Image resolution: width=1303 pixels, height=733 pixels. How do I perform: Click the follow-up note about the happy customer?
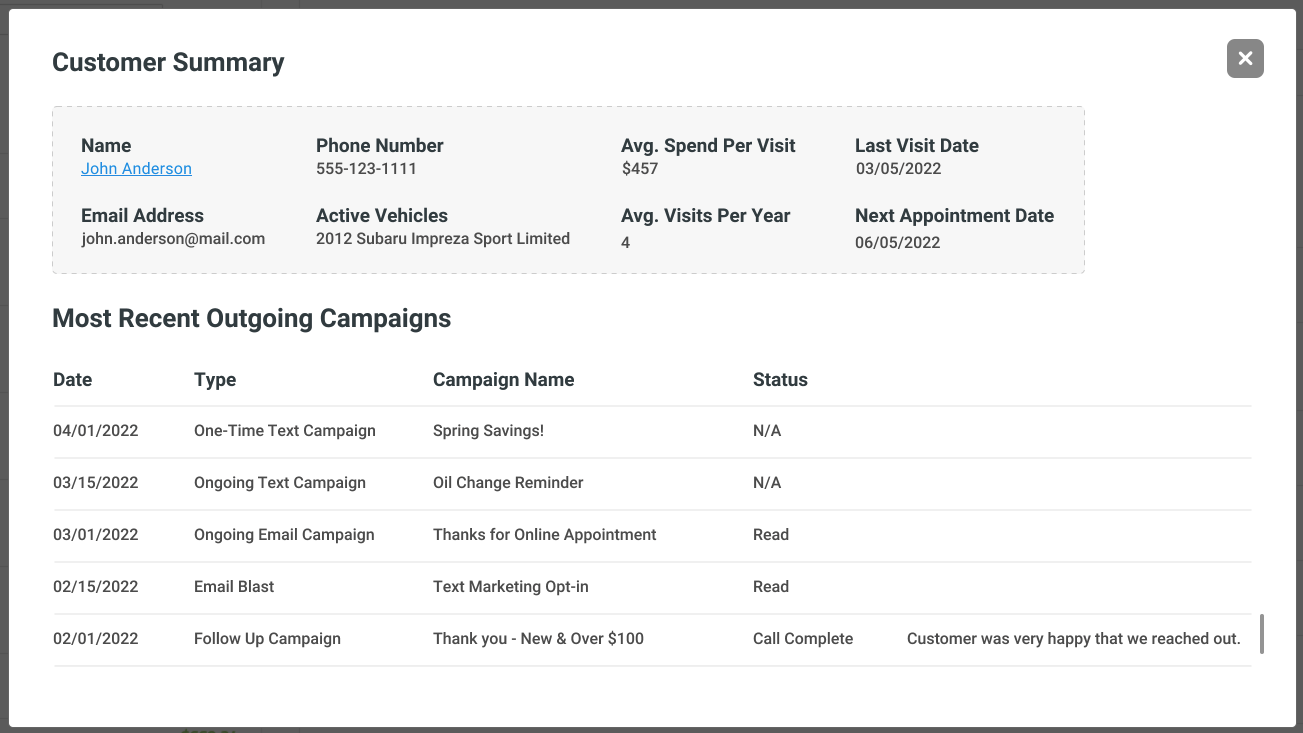tap(1073, 638)
